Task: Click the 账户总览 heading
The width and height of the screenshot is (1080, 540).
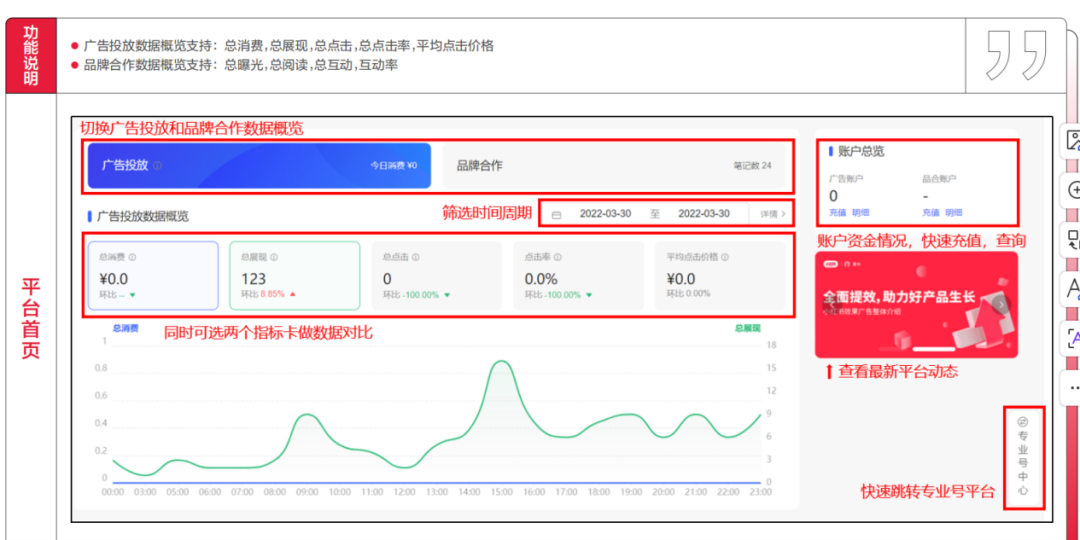Action: [861, 151]
